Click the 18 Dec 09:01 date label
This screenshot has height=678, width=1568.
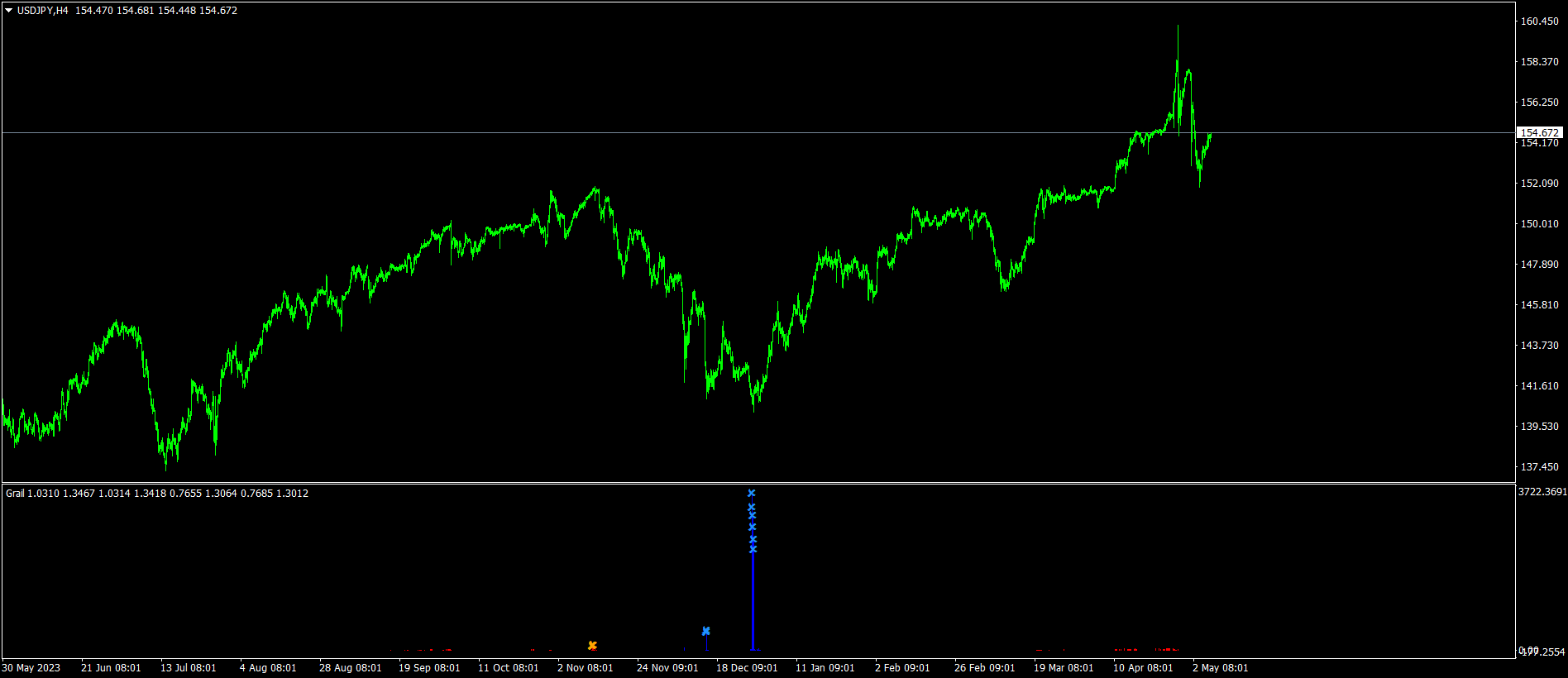(747, 668)
